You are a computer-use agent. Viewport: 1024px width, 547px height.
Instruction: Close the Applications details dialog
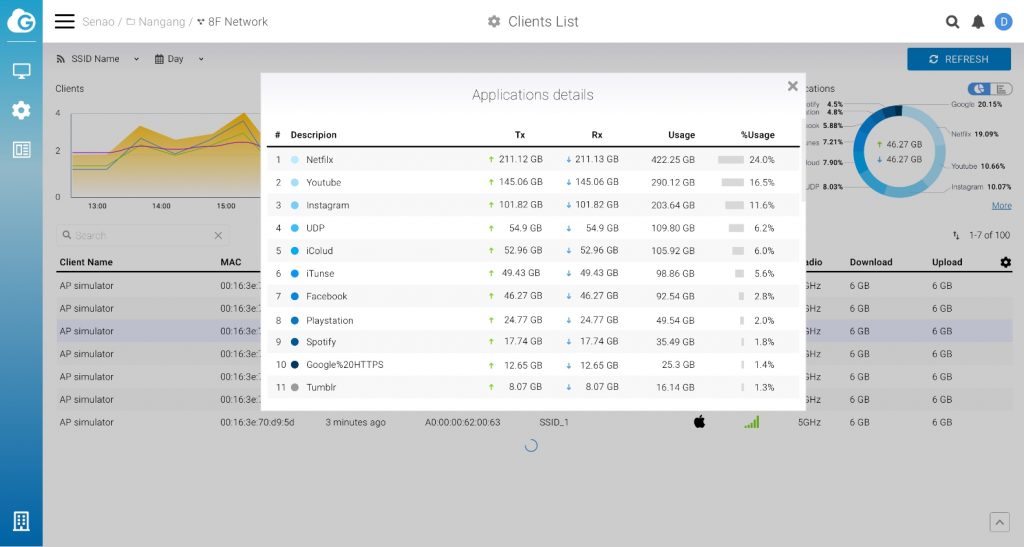(x=792, y=86)
